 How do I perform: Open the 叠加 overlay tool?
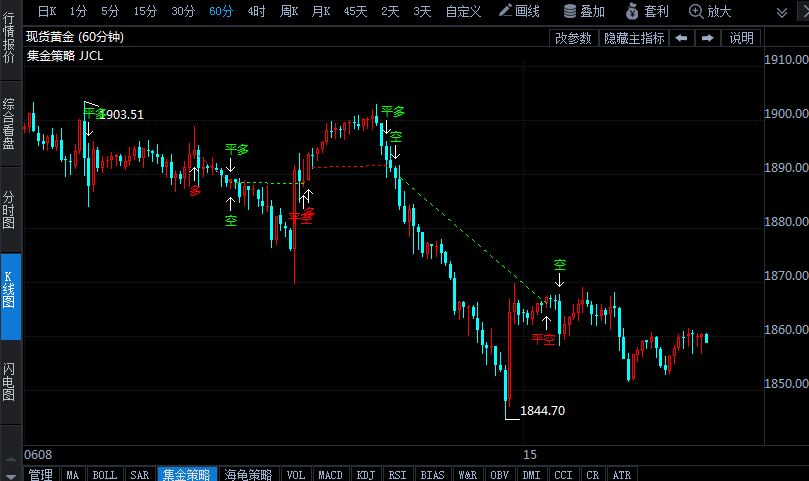(x=584, y=11)
